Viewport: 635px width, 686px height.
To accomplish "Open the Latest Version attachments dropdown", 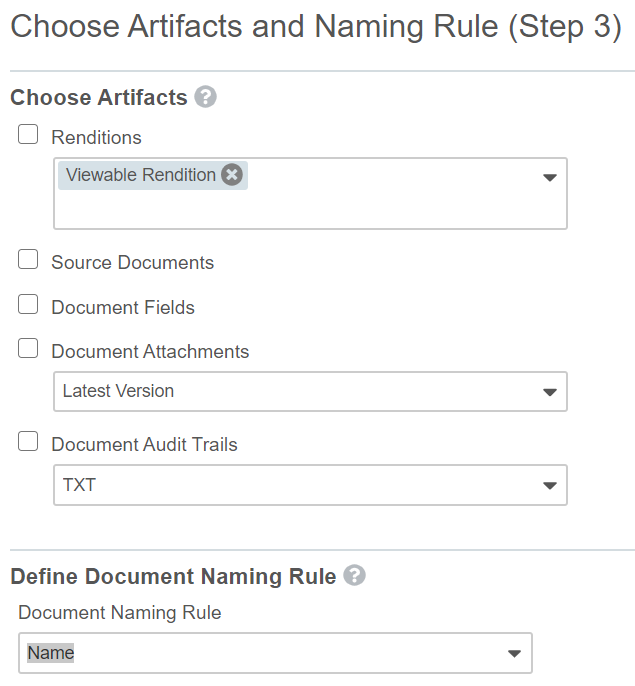I will click(x=300, y=392).
